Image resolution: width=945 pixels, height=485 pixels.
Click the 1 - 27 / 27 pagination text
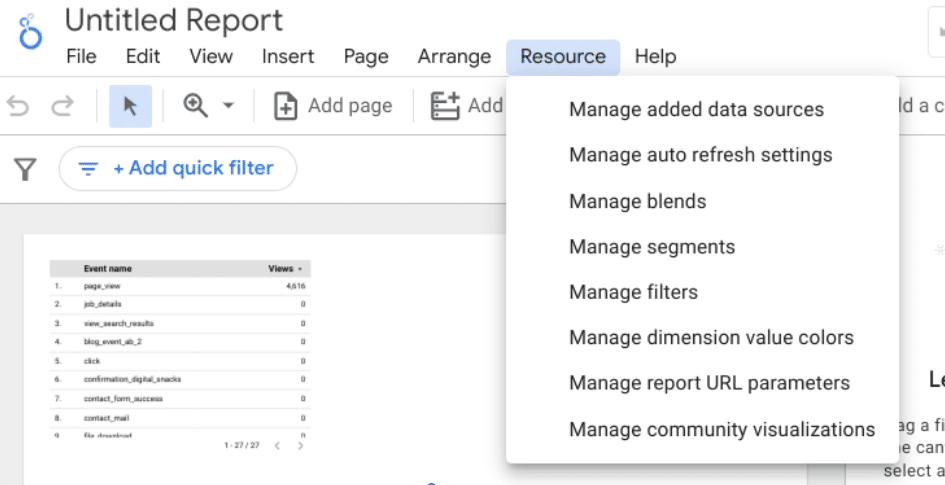[x=241, y=446]
